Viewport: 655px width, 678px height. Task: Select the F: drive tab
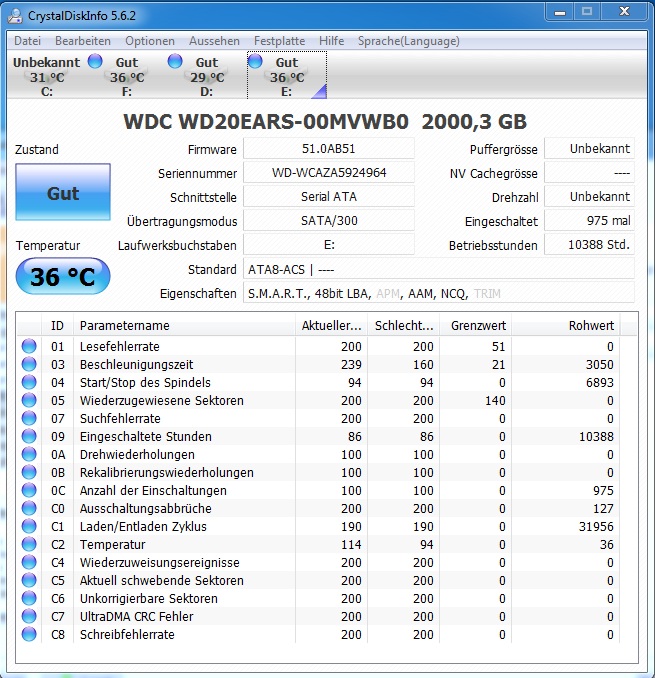(126, 76)
